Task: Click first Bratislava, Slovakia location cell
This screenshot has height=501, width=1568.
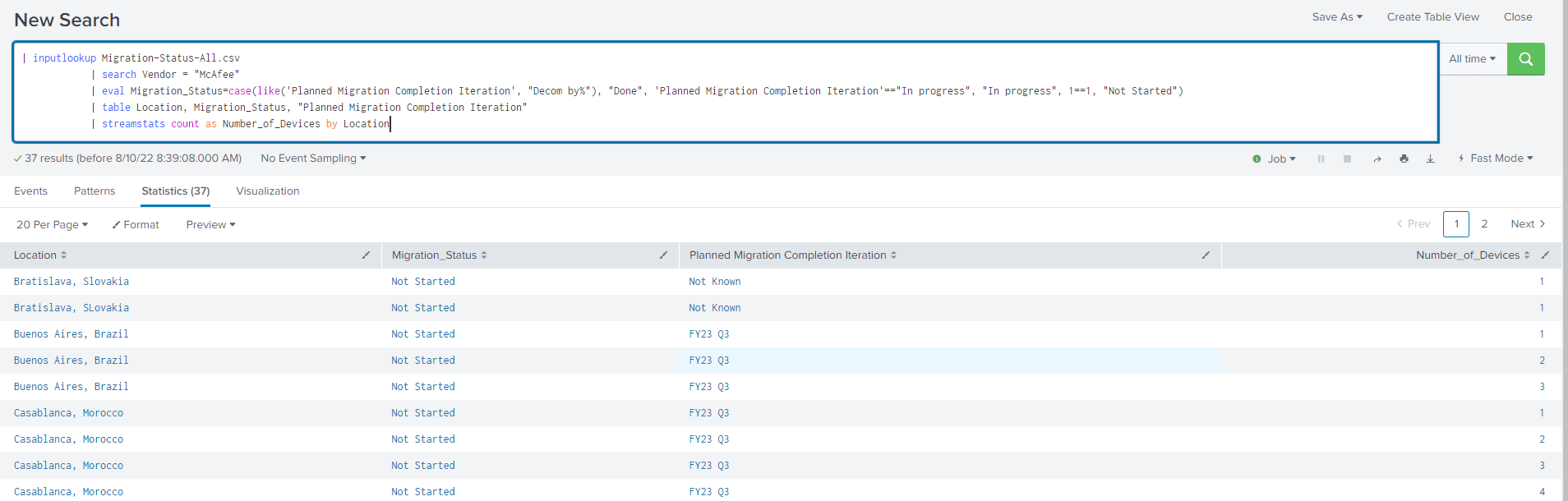Action: [x=71, y=282]
